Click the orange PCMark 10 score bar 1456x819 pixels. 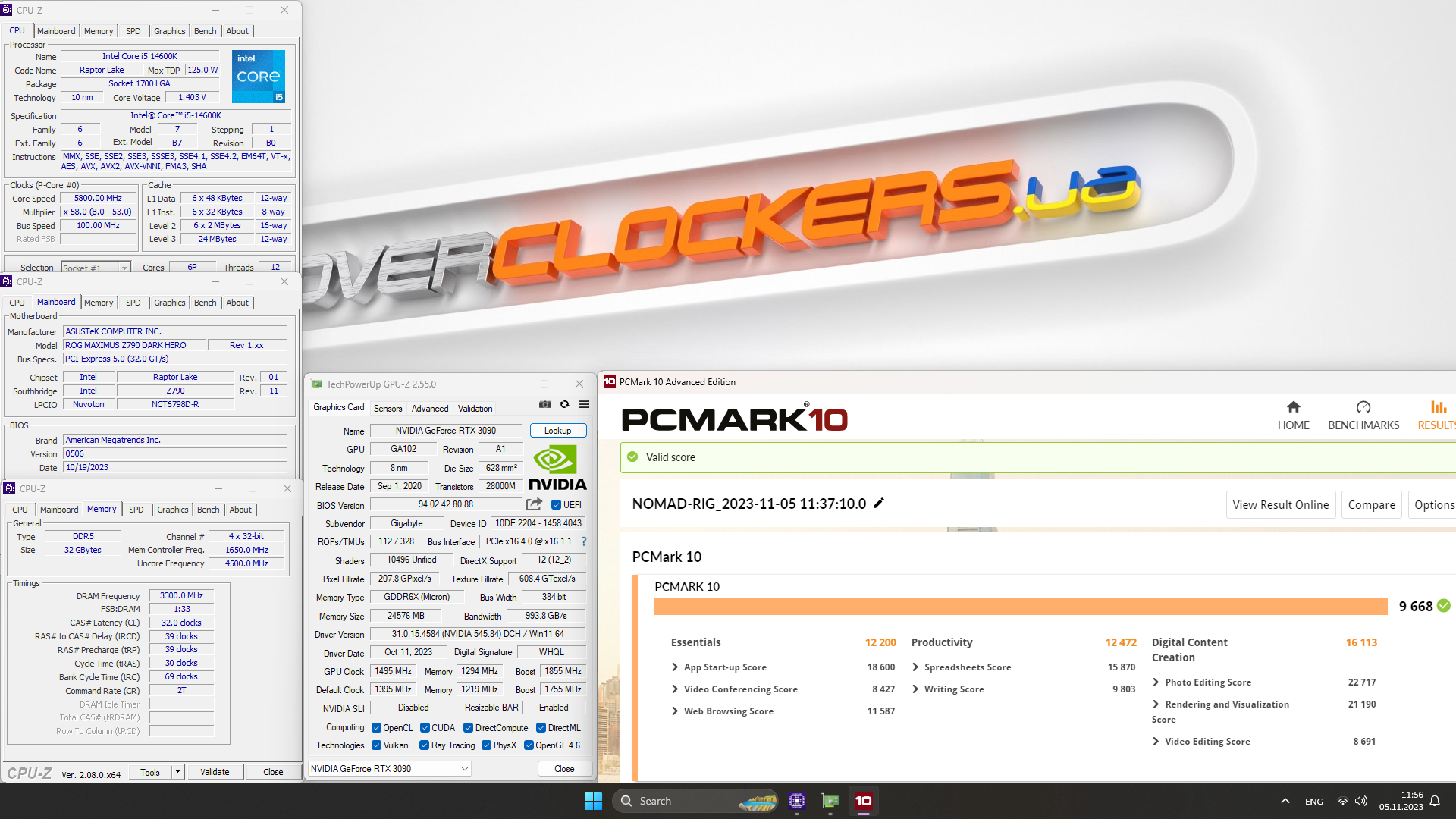pos(1021,606)
